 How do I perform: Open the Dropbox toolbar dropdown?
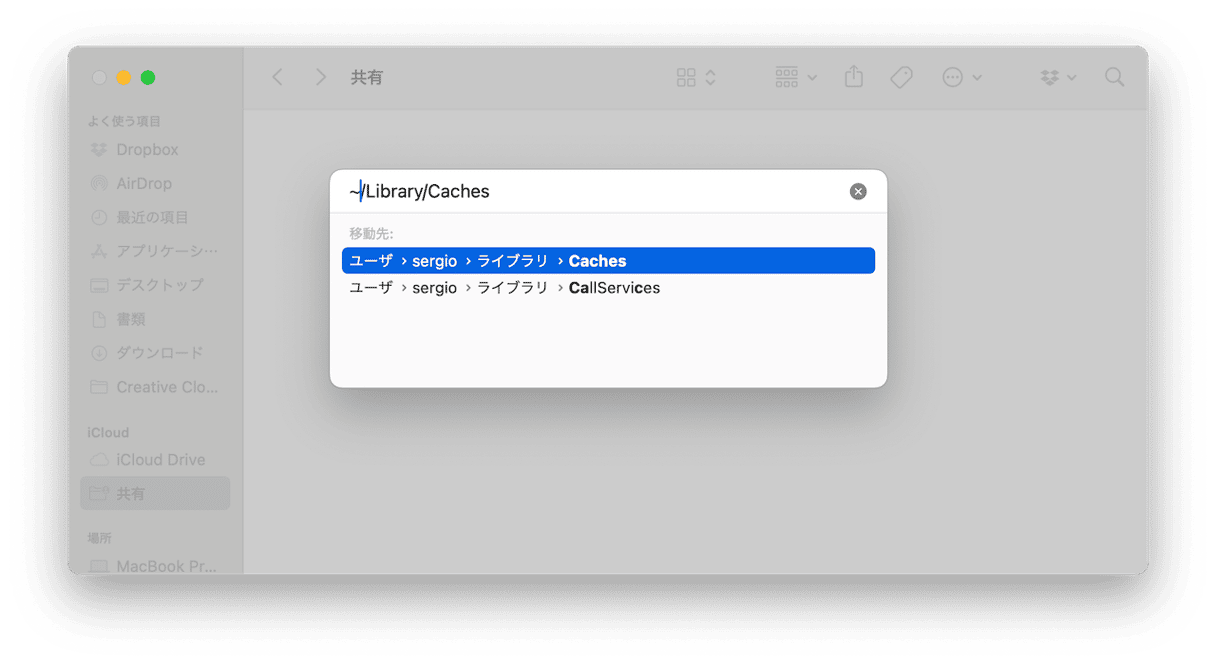[x=1057, y=77]
